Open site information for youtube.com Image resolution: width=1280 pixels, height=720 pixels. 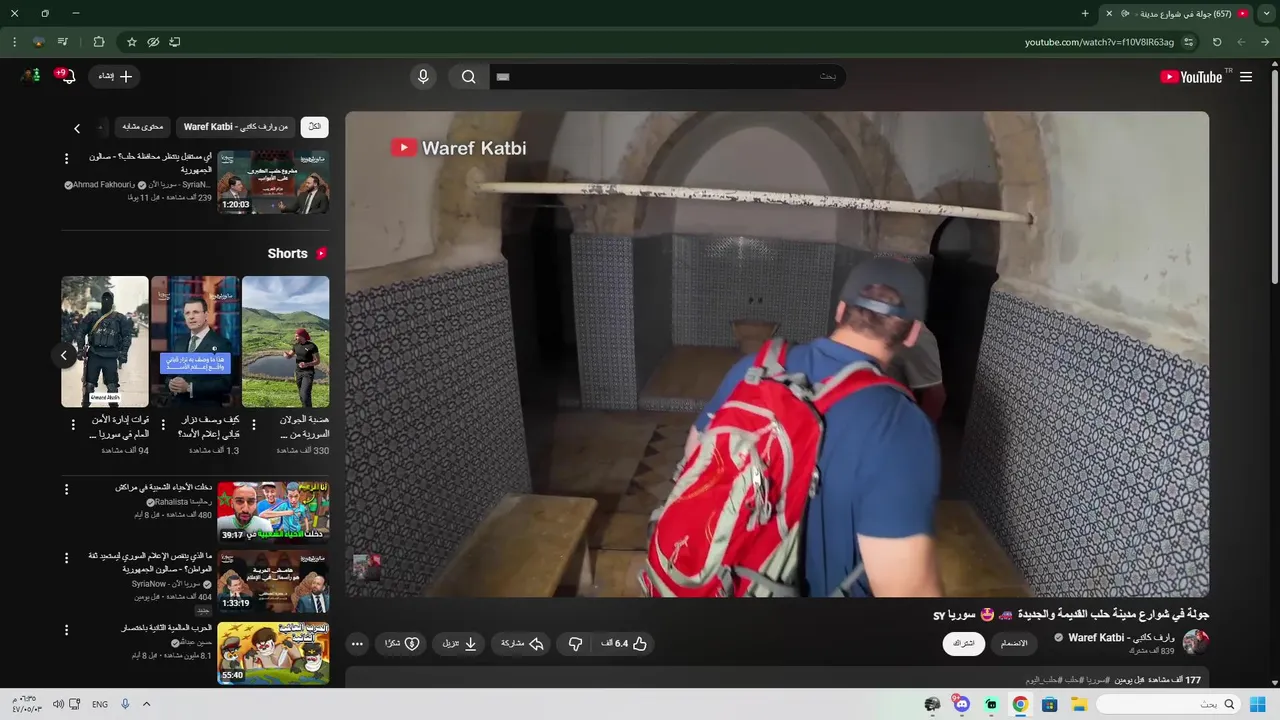point(1188,42)
